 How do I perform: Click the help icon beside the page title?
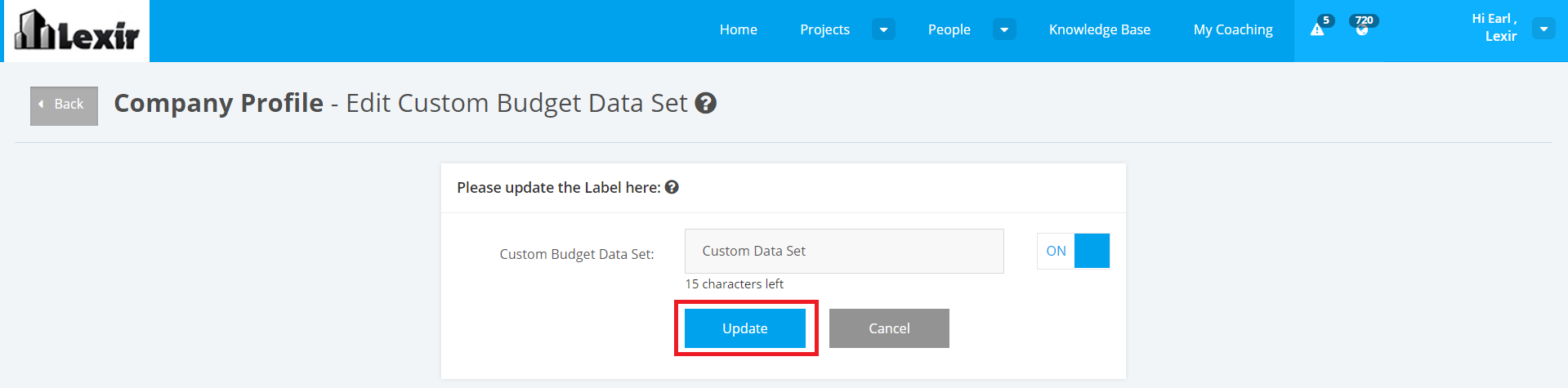[x=705, y=104]
